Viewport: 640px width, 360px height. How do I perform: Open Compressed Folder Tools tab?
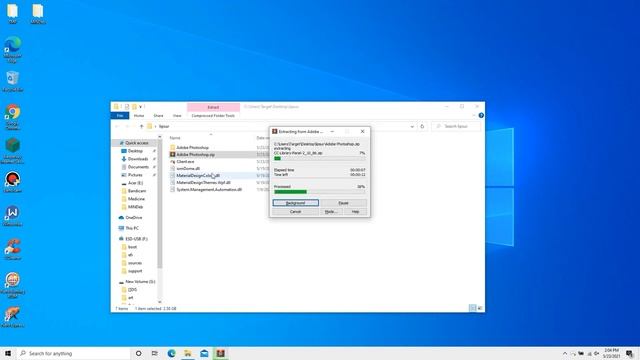tap(213, 116)
